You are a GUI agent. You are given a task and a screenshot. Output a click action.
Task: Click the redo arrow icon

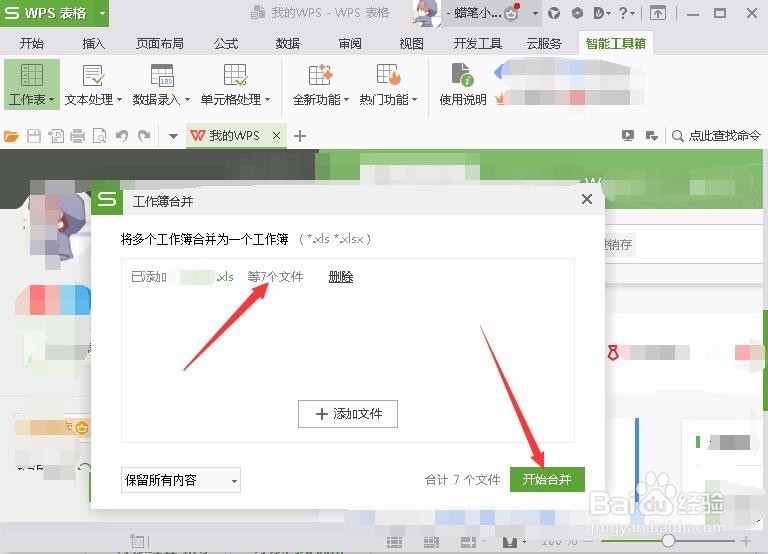[x=144, y=136]
